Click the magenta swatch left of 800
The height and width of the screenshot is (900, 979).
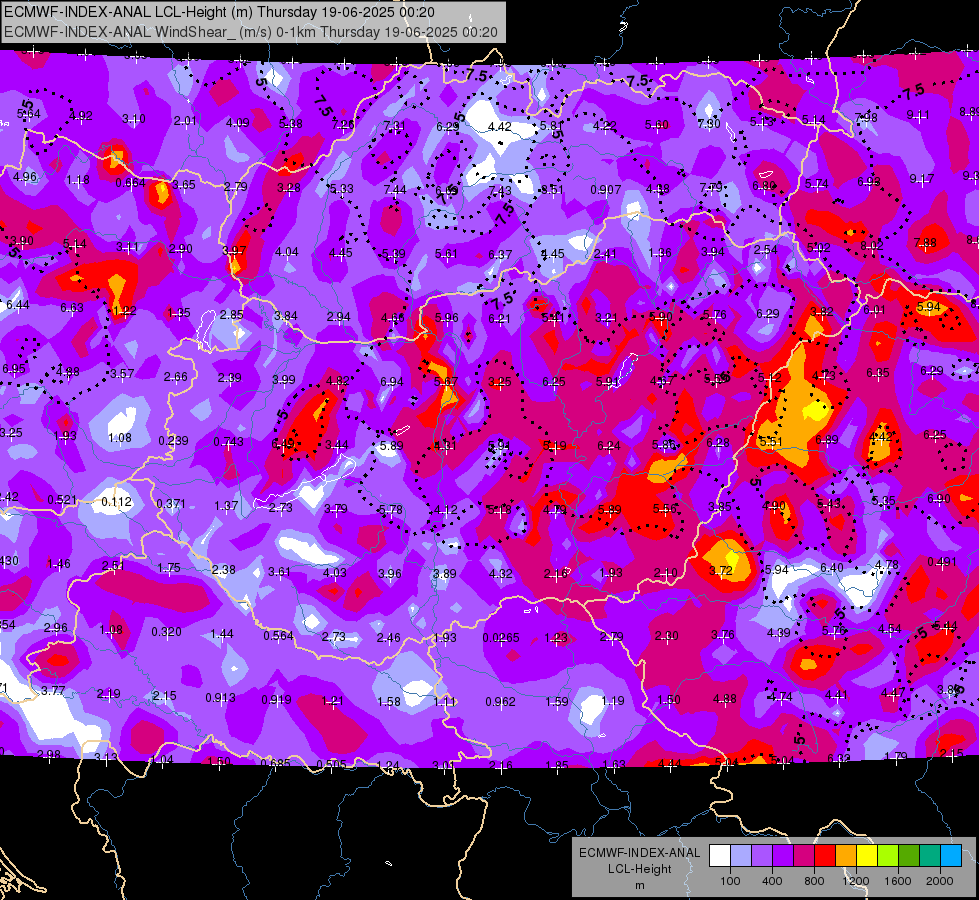[804, 856]
